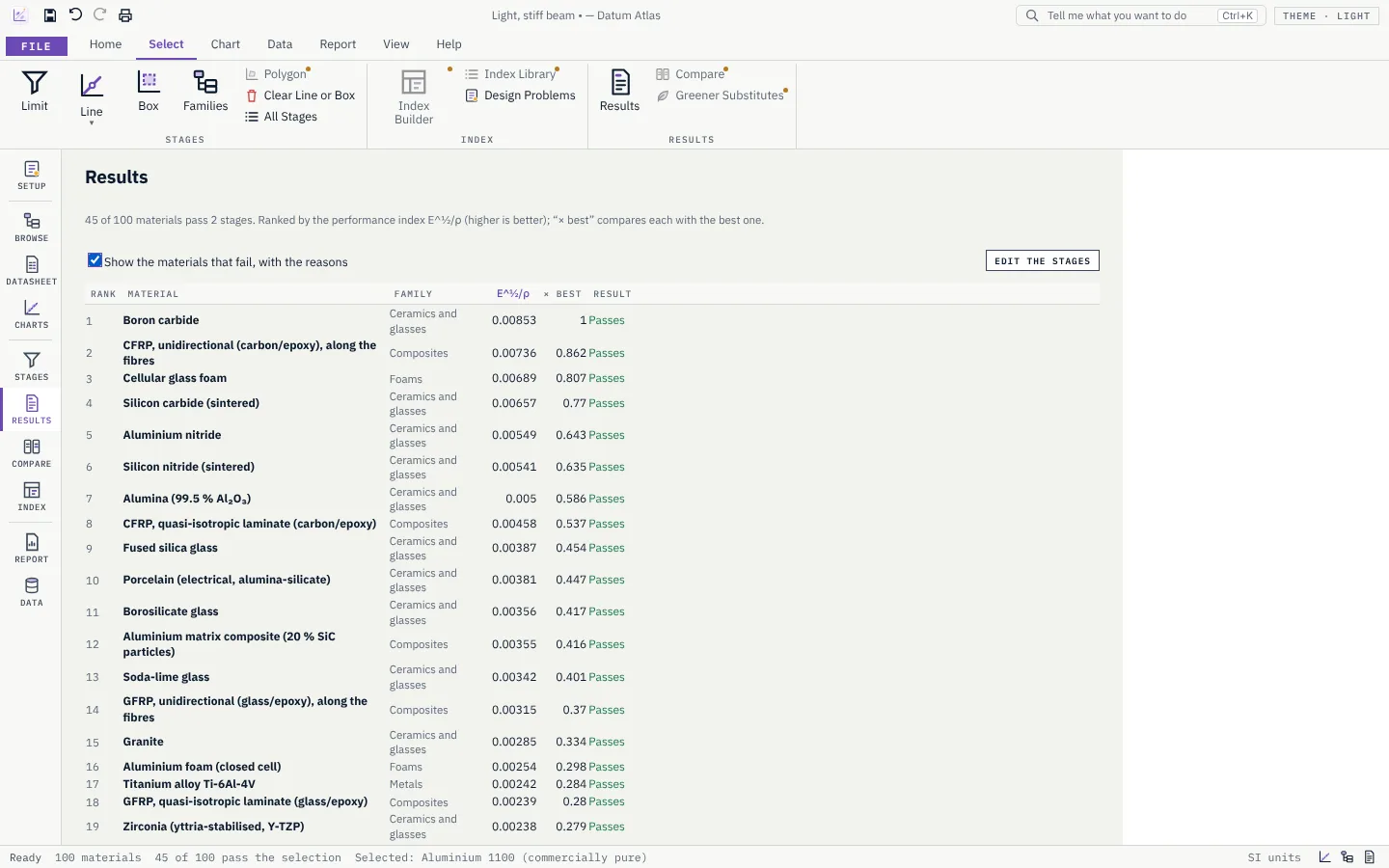Viewport: 1389px width, 868px height.
Task: Sort by the E^½/ρ column header
Action: (513, 294)
